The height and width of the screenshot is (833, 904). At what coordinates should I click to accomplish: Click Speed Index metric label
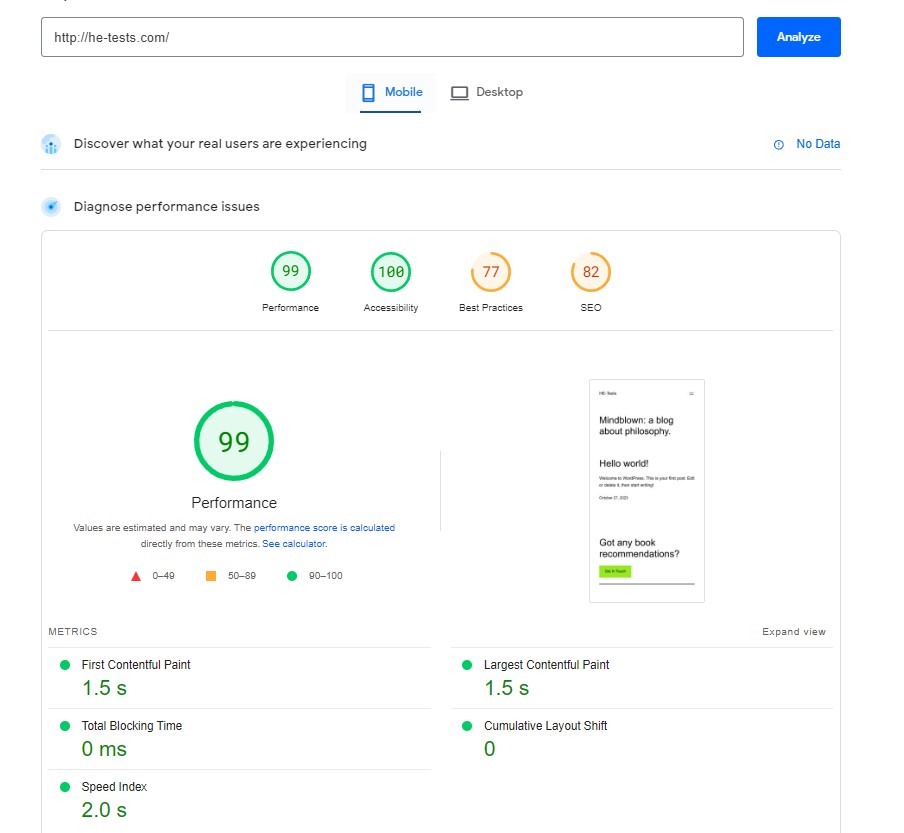pos(114,787)
